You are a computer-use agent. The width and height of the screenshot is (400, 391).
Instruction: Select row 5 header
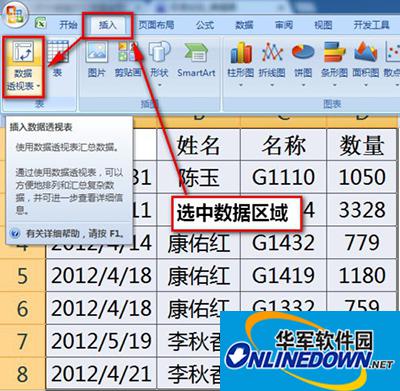(x=22, y=276)
